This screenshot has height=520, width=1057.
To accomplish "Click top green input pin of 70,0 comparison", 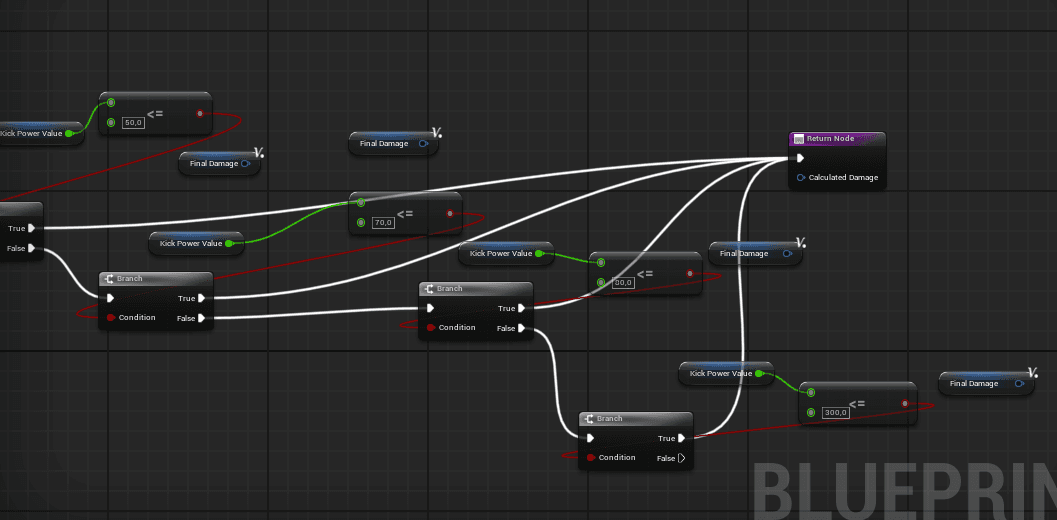I will pyautogui.click(x=361, y=202).
